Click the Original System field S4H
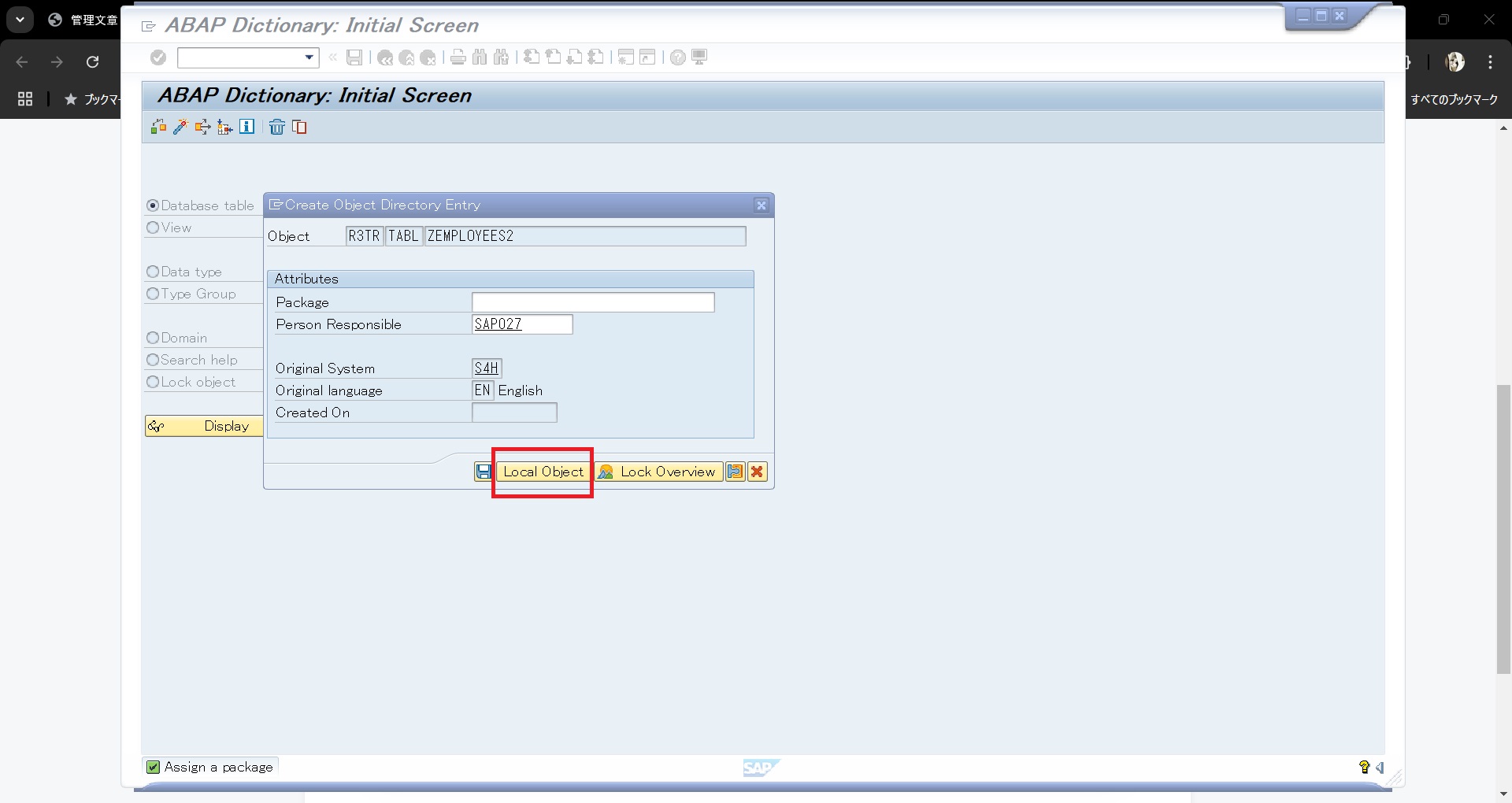Screen dimensions: 1512x803 (x=487, y=368)
